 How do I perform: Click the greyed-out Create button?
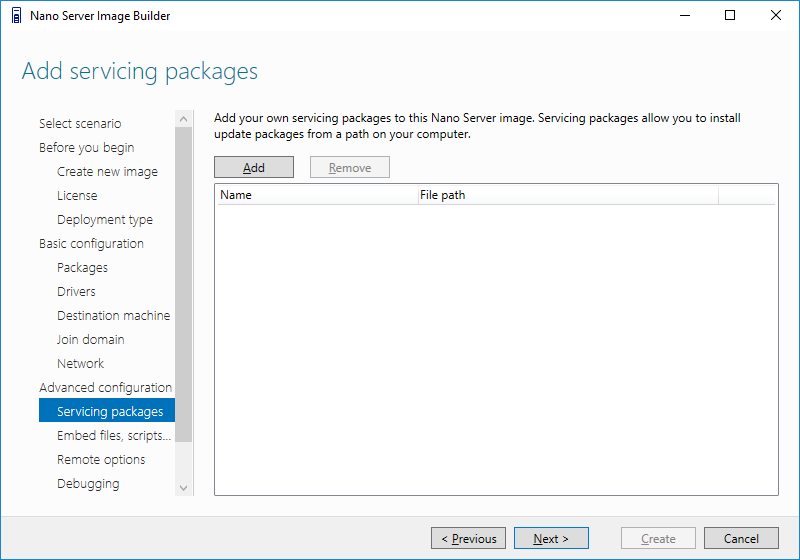pos(658,538)
